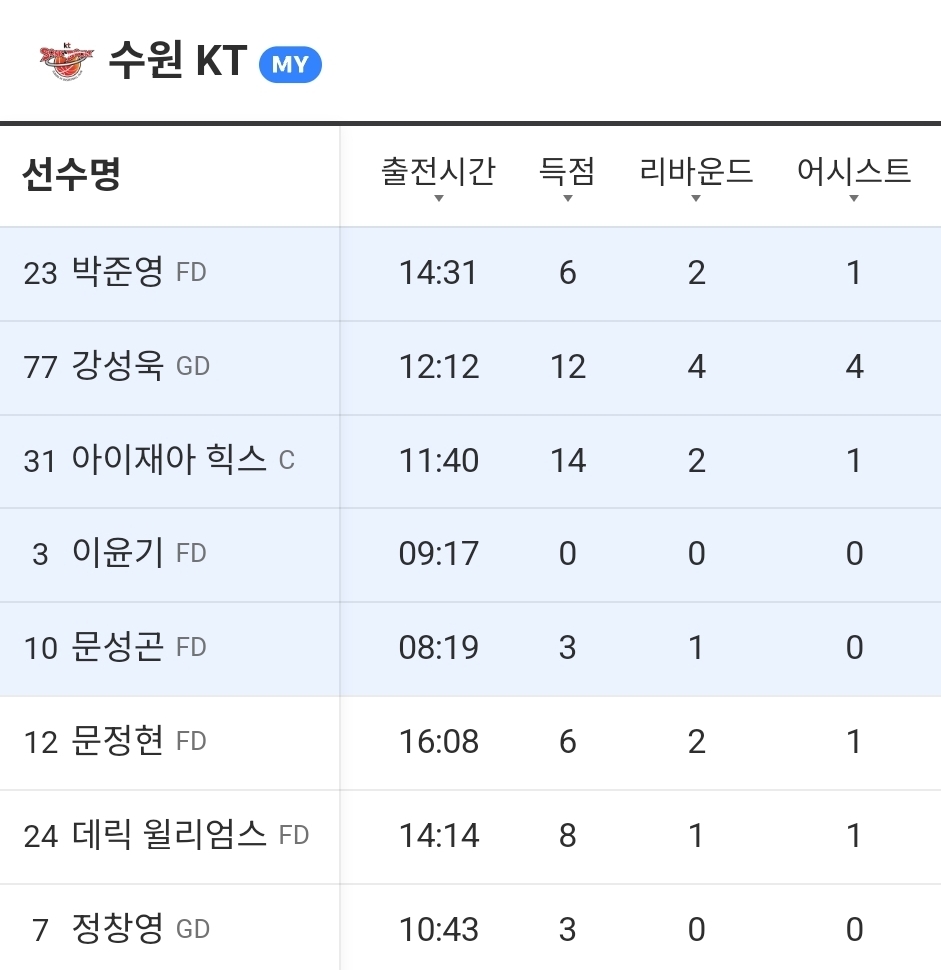Sort by 득점 using its arrow
Image resolution: width=941 pixels, height=970 pixels.
[567, 199]
